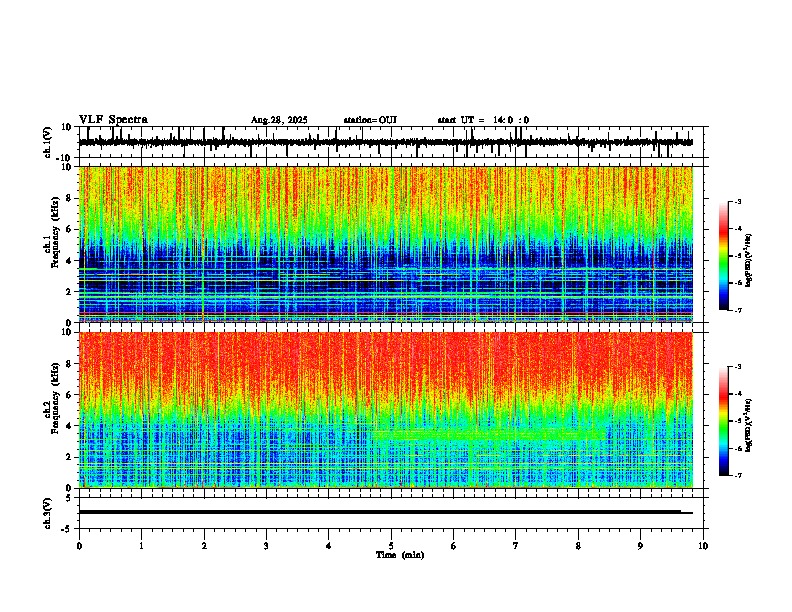
Task: Click the time axis tick label "3"
Action: 266,546
